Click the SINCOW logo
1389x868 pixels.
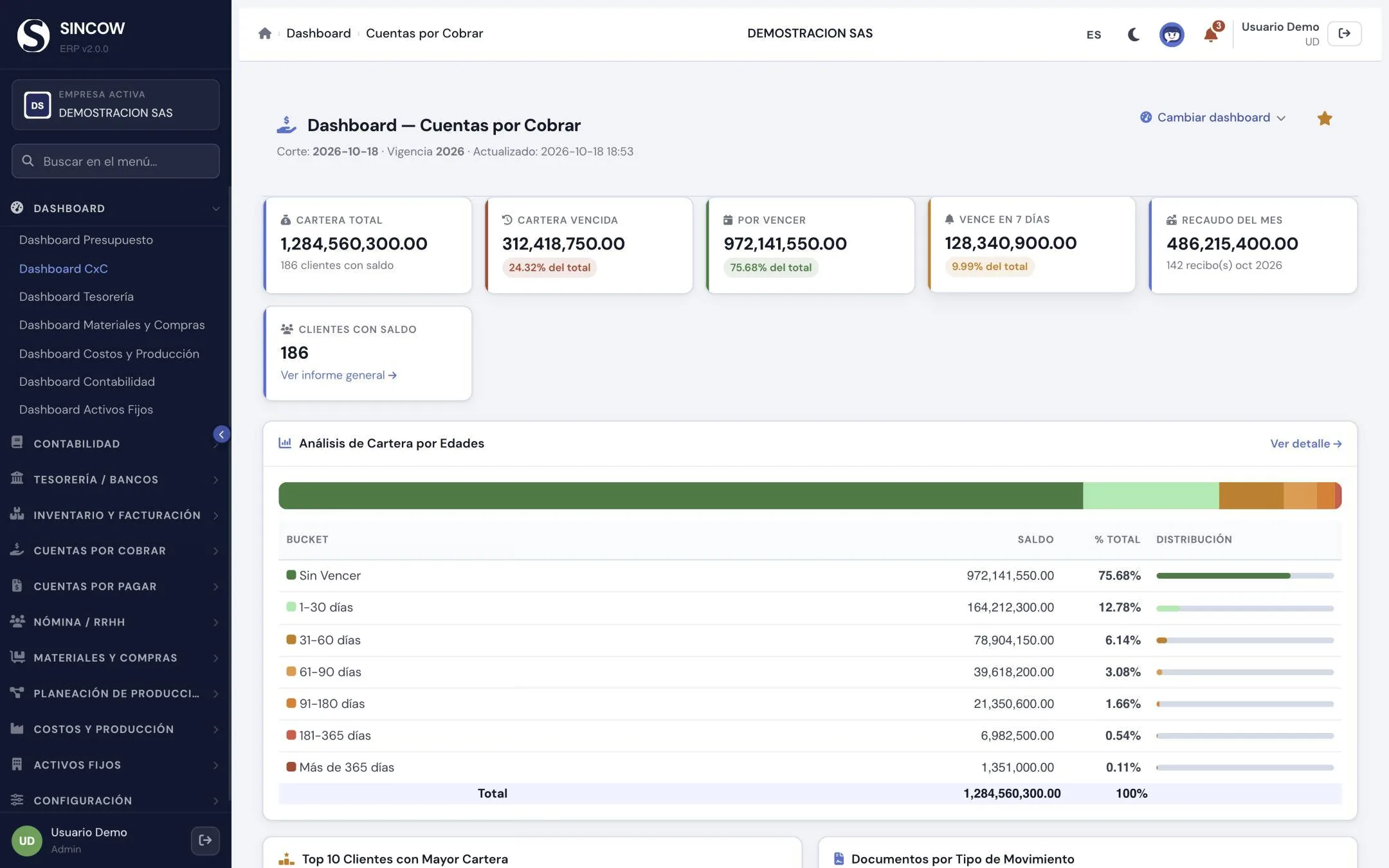[x=33, y=35]
